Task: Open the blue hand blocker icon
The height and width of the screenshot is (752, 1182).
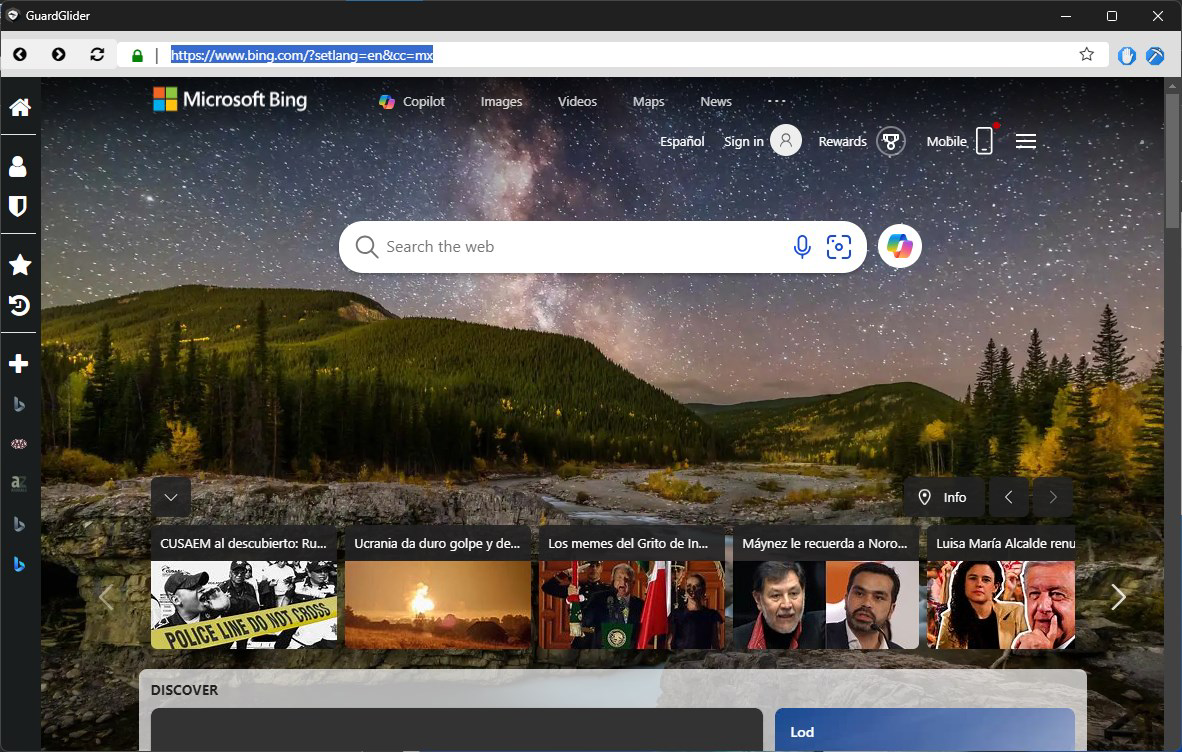Action: tap(1127, 55)
